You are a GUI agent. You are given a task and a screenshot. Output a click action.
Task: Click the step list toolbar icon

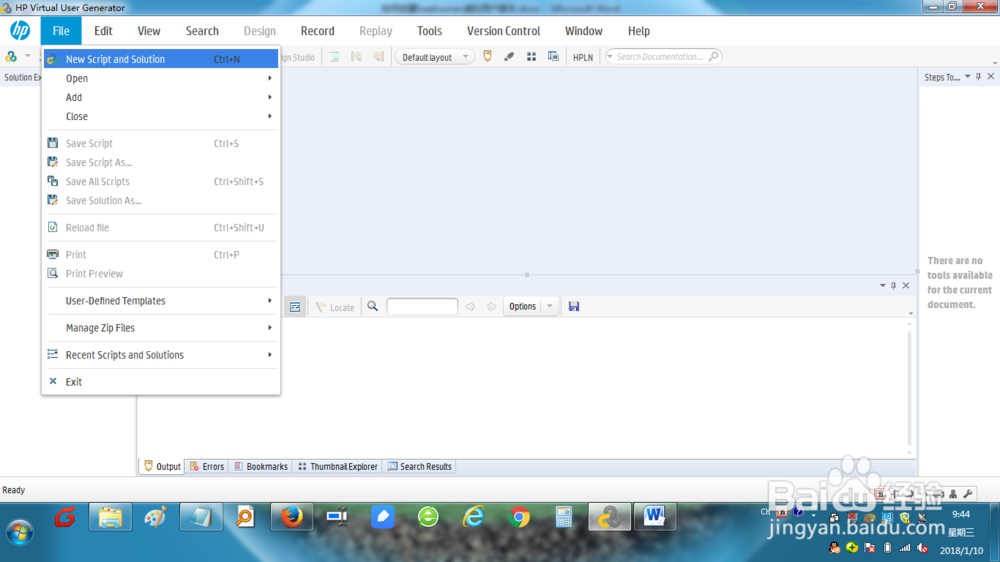click(x=335, y=57)
